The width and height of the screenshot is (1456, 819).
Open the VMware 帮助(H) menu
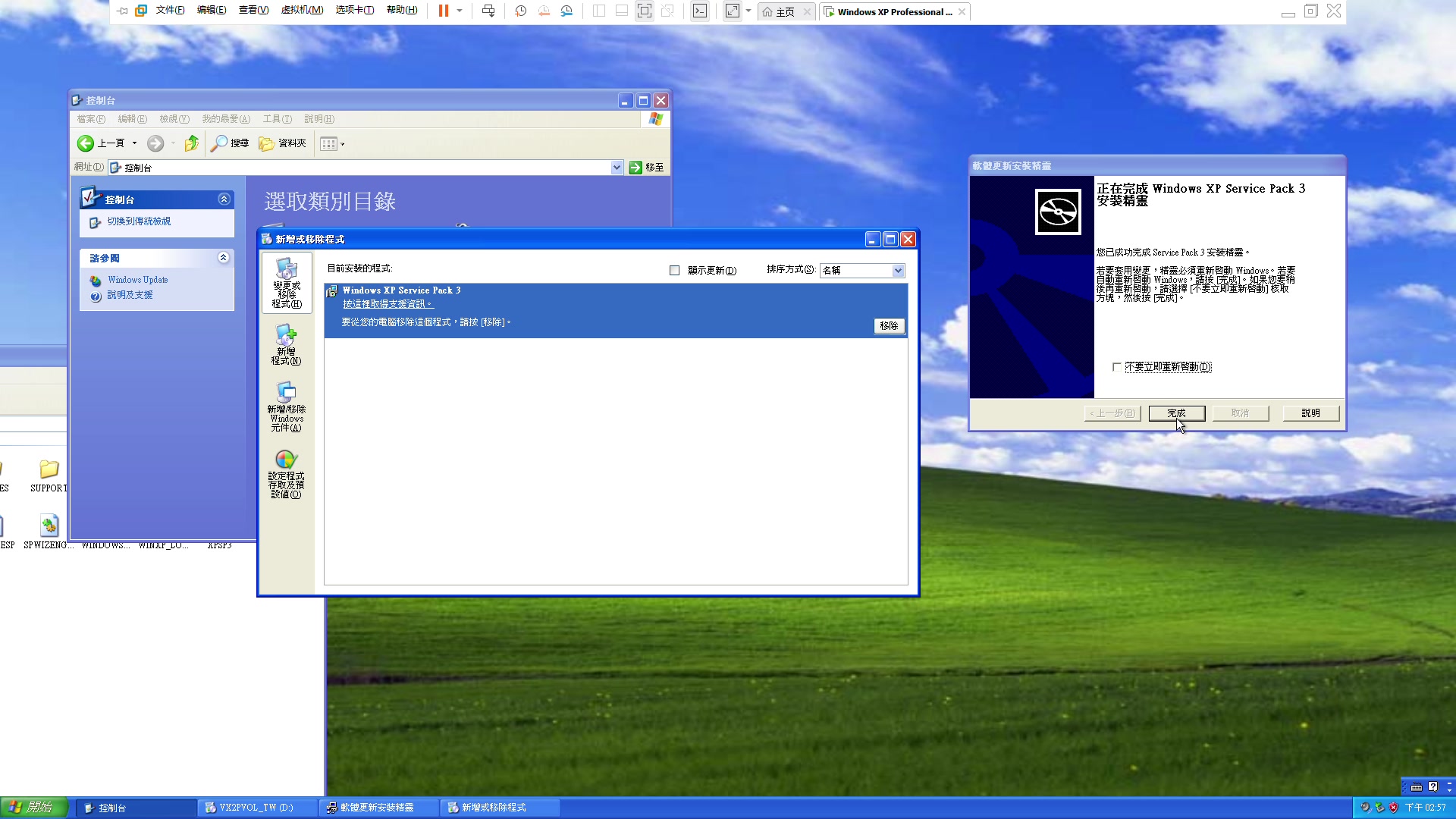402,11
